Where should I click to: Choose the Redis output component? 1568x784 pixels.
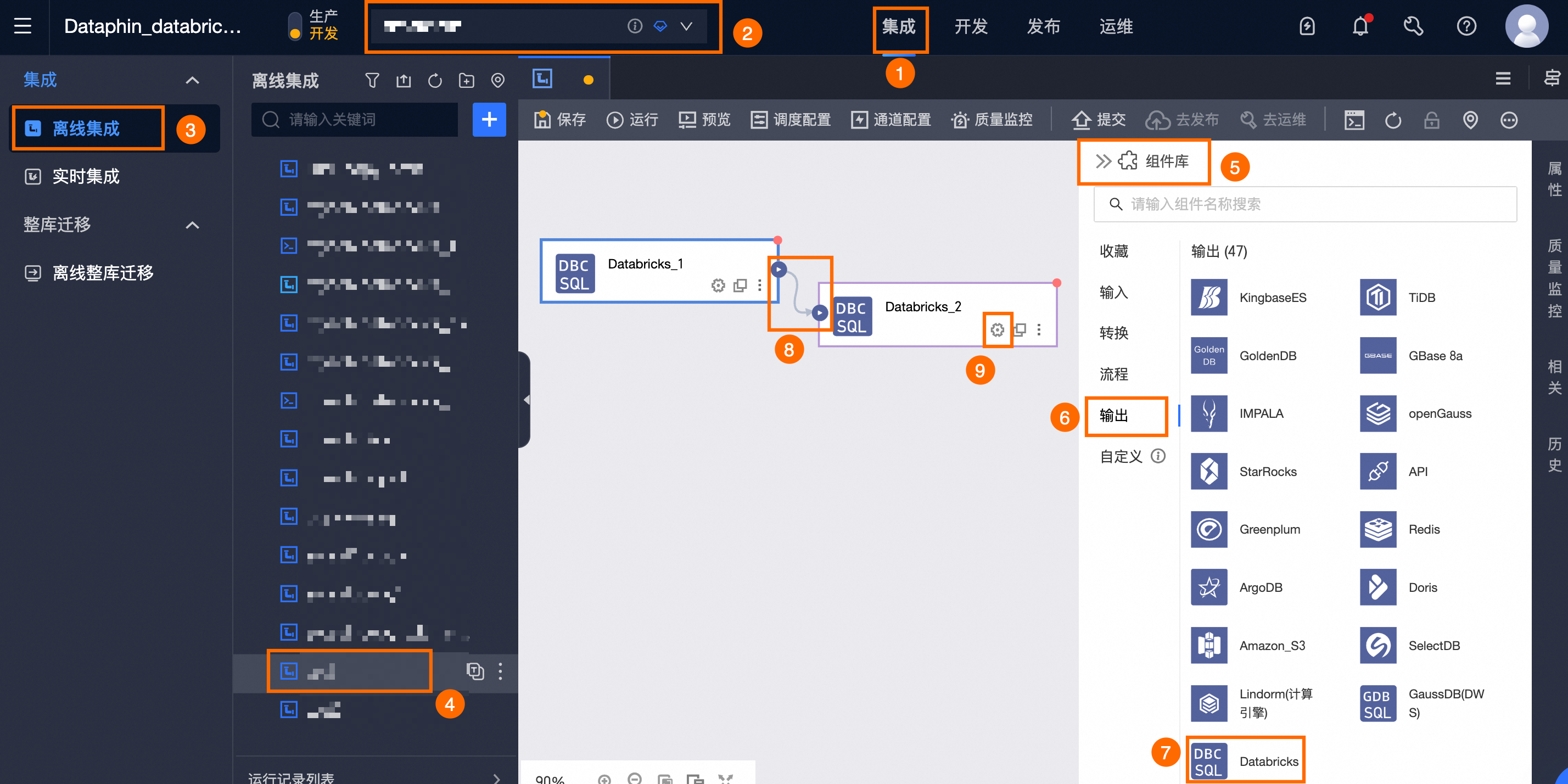click(1400, 530)
